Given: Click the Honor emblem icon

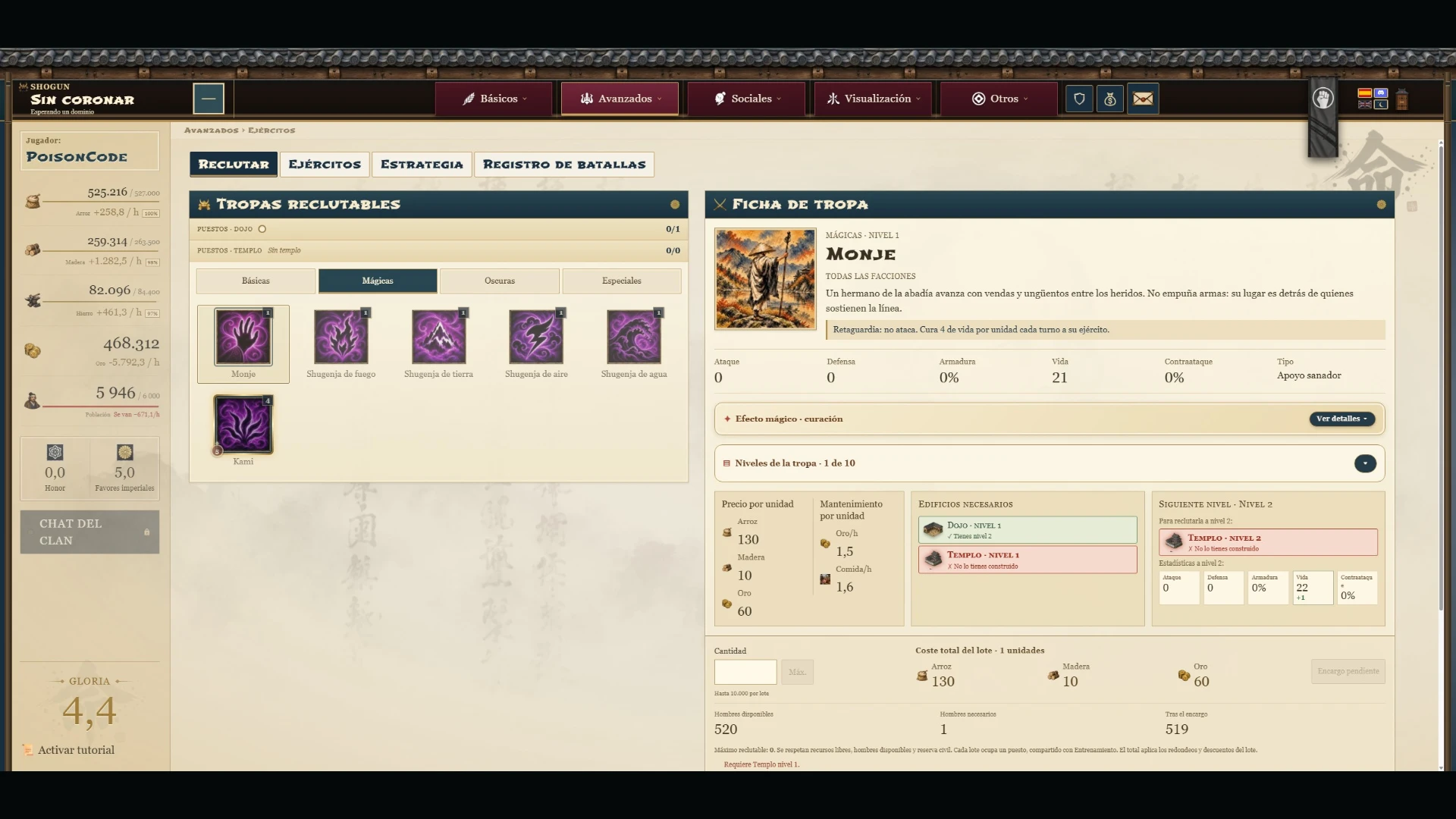Looking at the screenshot, I should [x=55, y=453].
